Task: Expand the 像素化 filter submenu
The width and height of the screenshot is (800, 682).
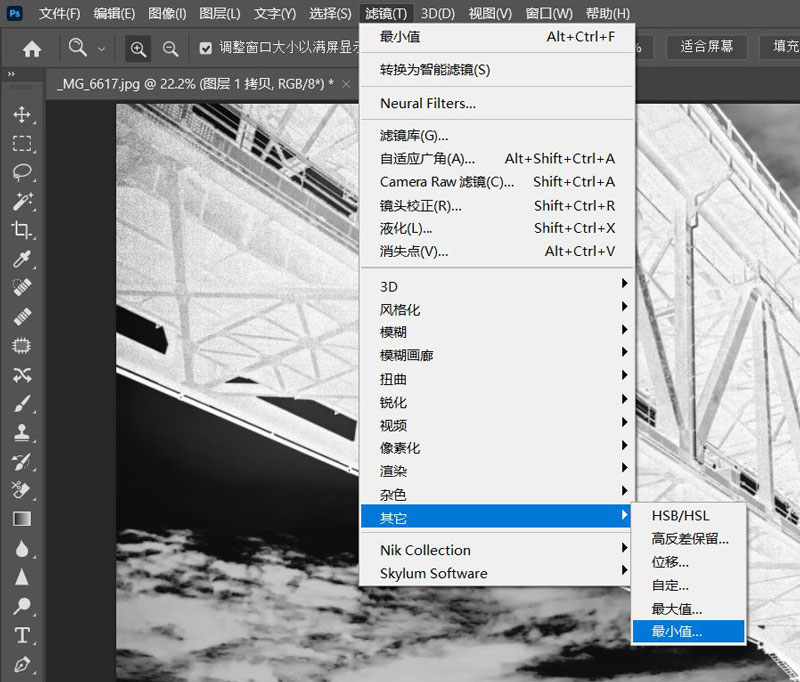Action: pos(497,448)
